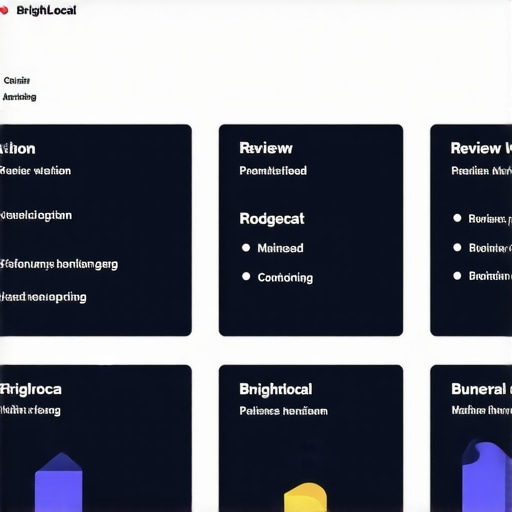Select the Mainoad radio option

246,248
